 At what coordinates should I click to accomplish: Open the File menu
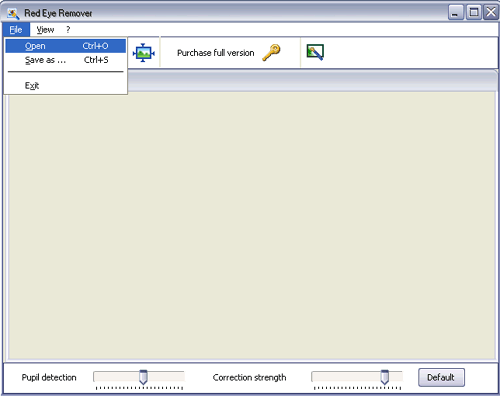[x=16, y=30]
